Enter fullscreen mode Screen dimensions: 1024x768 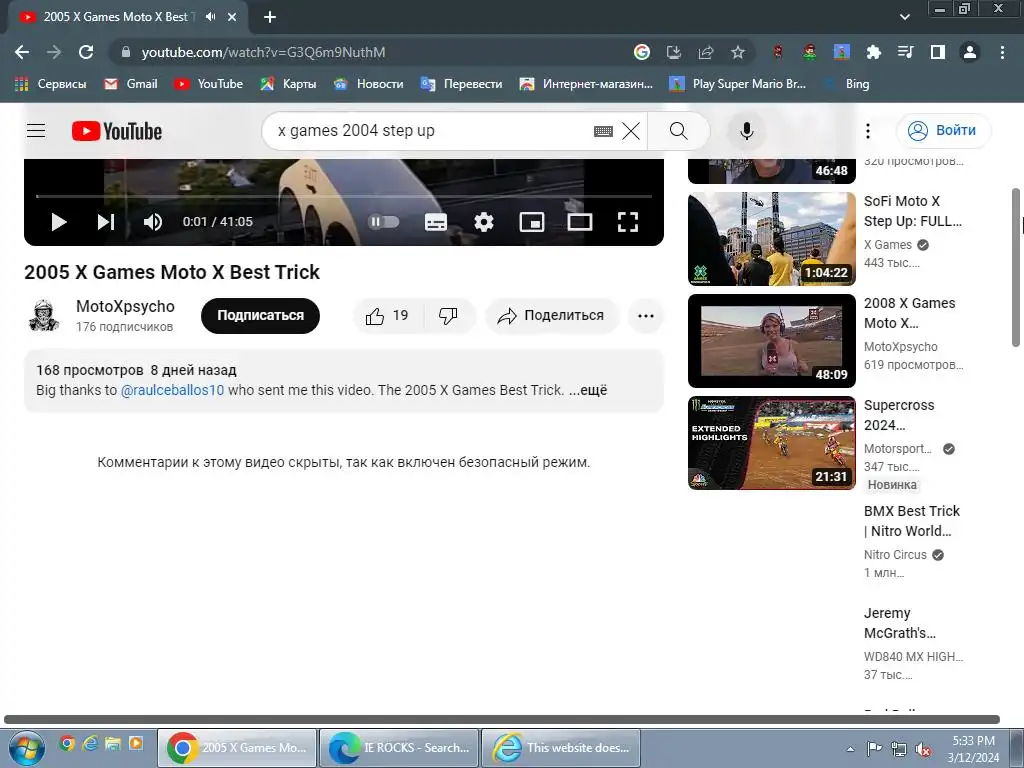628,222
